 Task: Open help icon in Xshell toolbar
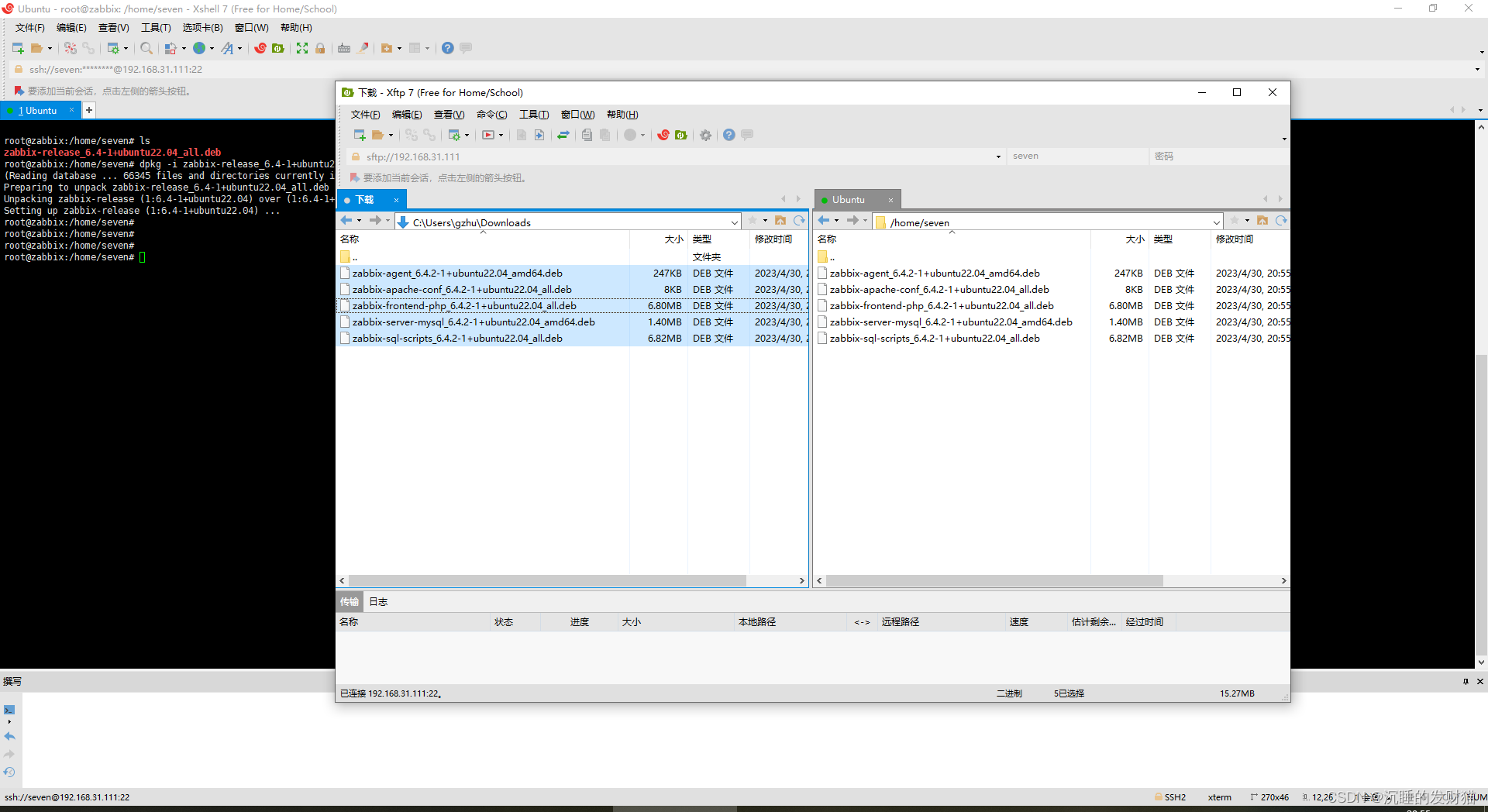pyautogui.click(x=448, y=48)
